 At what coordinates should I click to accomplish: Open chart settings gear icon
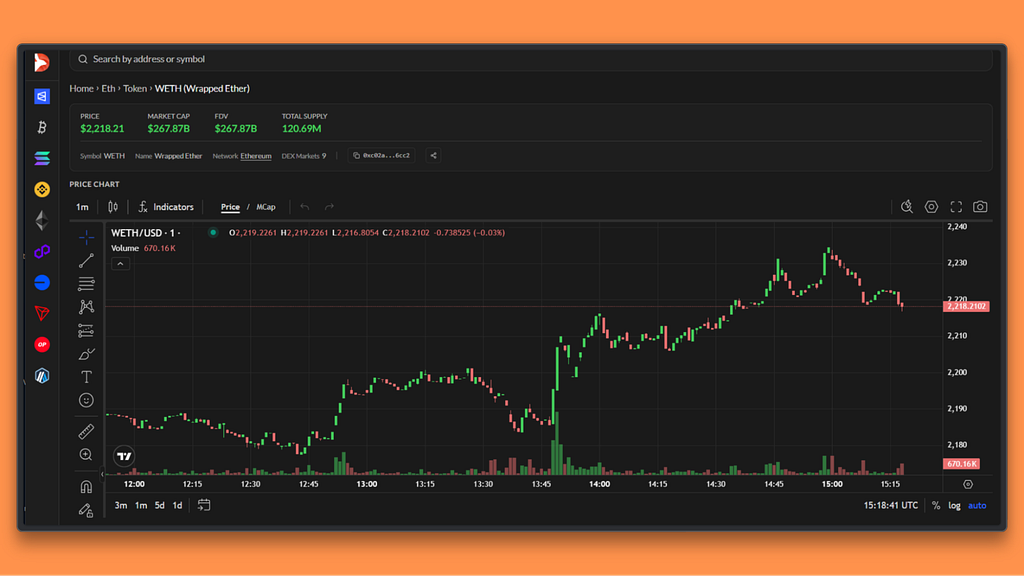(x=931, y=207)
